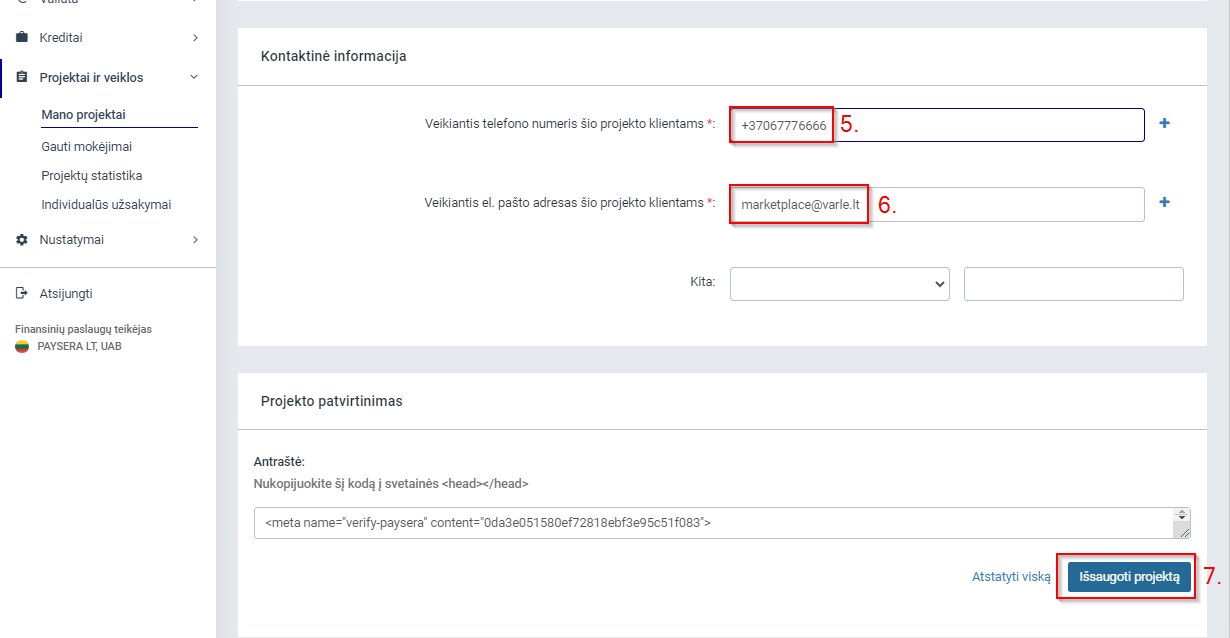Click the Atstatyti viską link
1230x638 pixels.
[1011, 577]
